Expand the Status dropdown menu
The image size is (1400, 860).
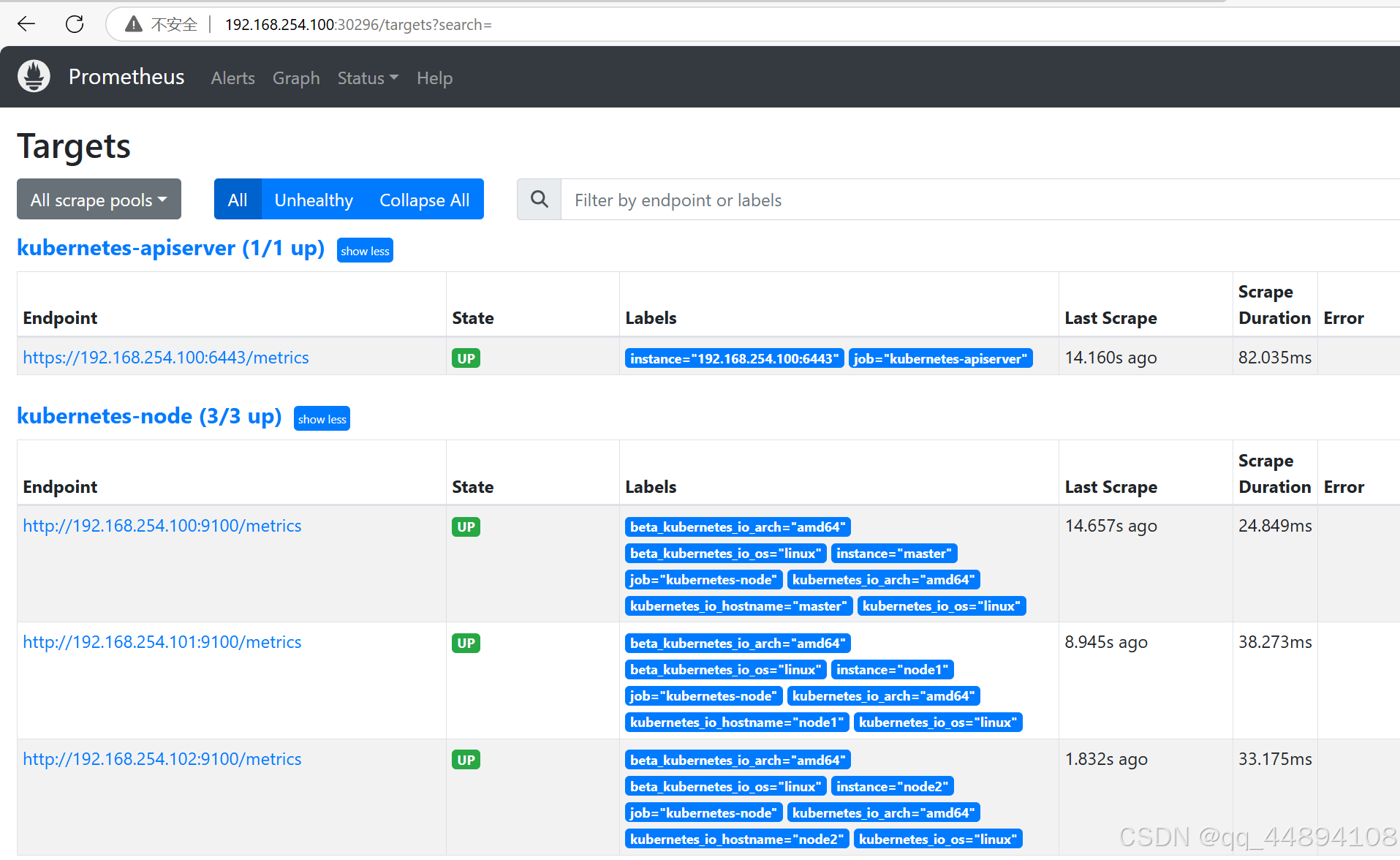tap(368, 78)
